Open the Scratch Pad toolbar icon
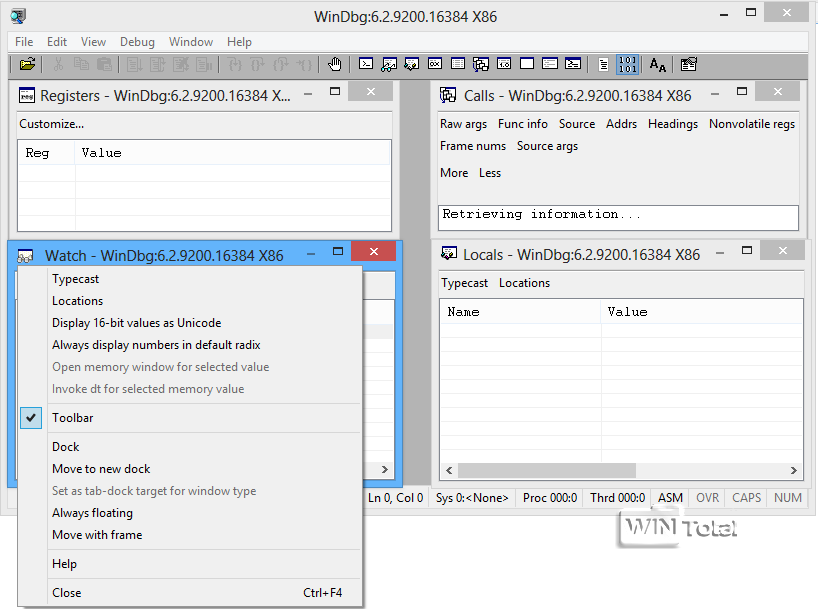Screen dimensions: 818x609 tap(527, 64)
